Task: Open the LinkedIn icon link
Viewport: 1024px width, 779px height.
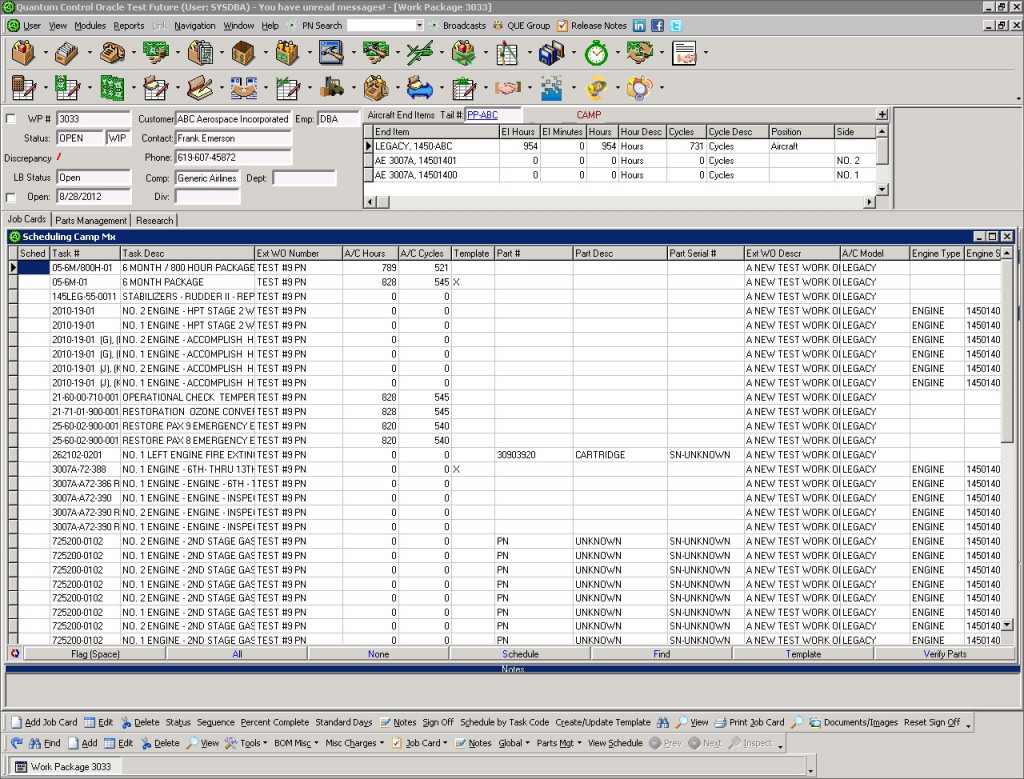Action: (639, 25)
